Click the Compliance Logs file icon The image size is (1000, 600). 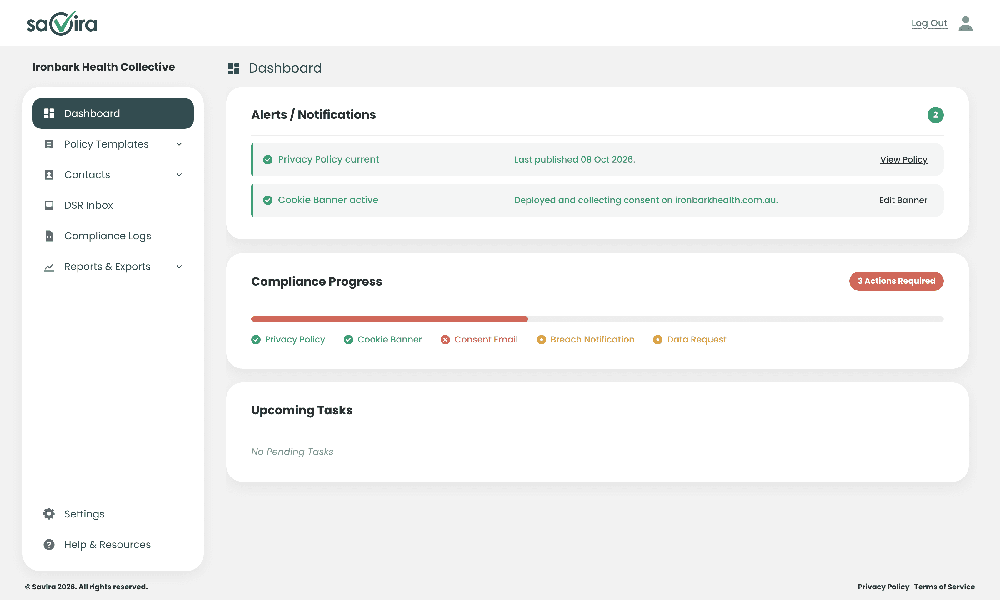coord(49,236)
